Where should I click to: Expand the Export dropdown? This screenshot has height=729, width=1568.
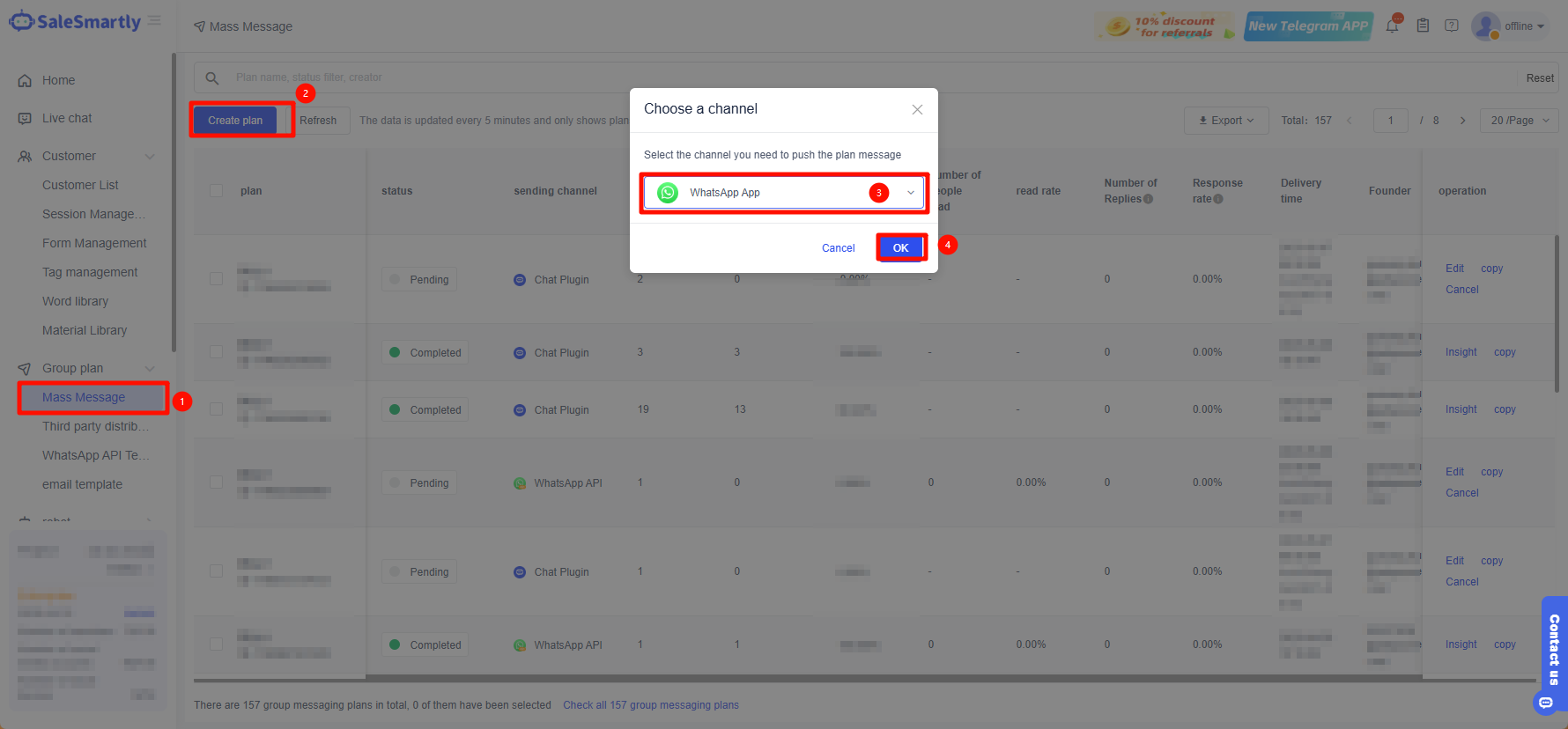[1225, 121]
